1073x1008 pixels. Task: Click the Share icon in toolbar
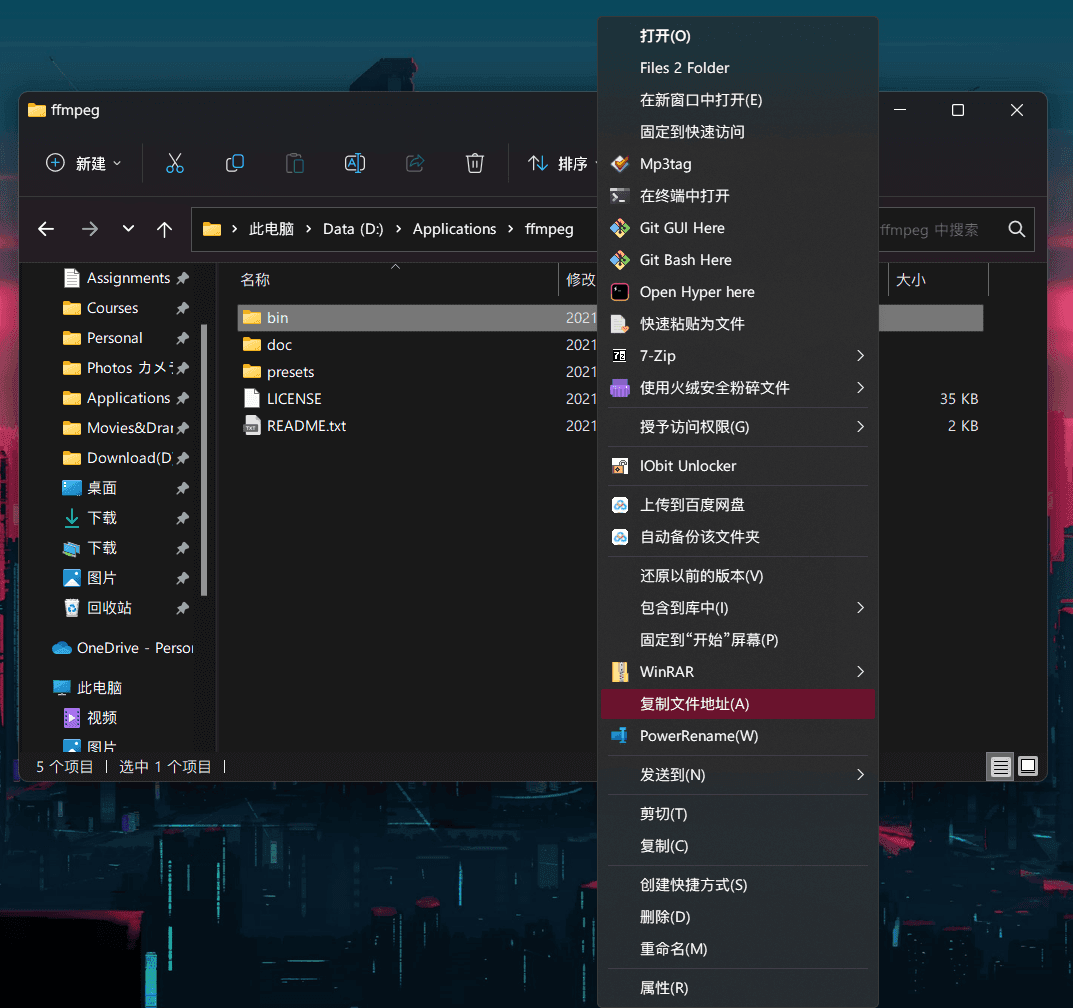click(x=415, y=164)
